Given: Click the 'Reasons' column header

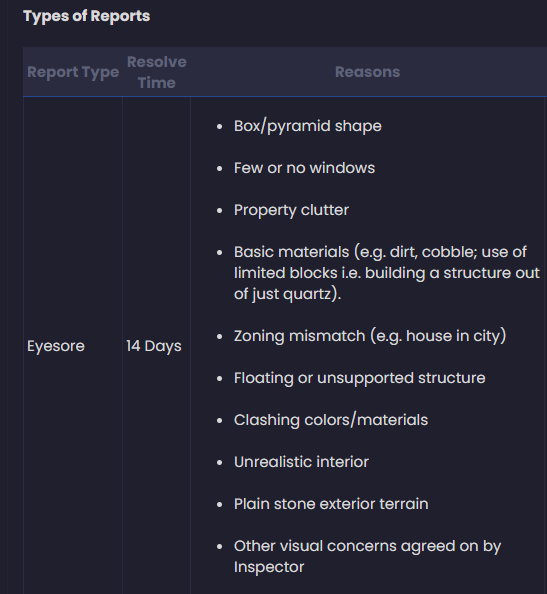Looking at the screenshot, I should pyautogui.click(x=367, y=72).
